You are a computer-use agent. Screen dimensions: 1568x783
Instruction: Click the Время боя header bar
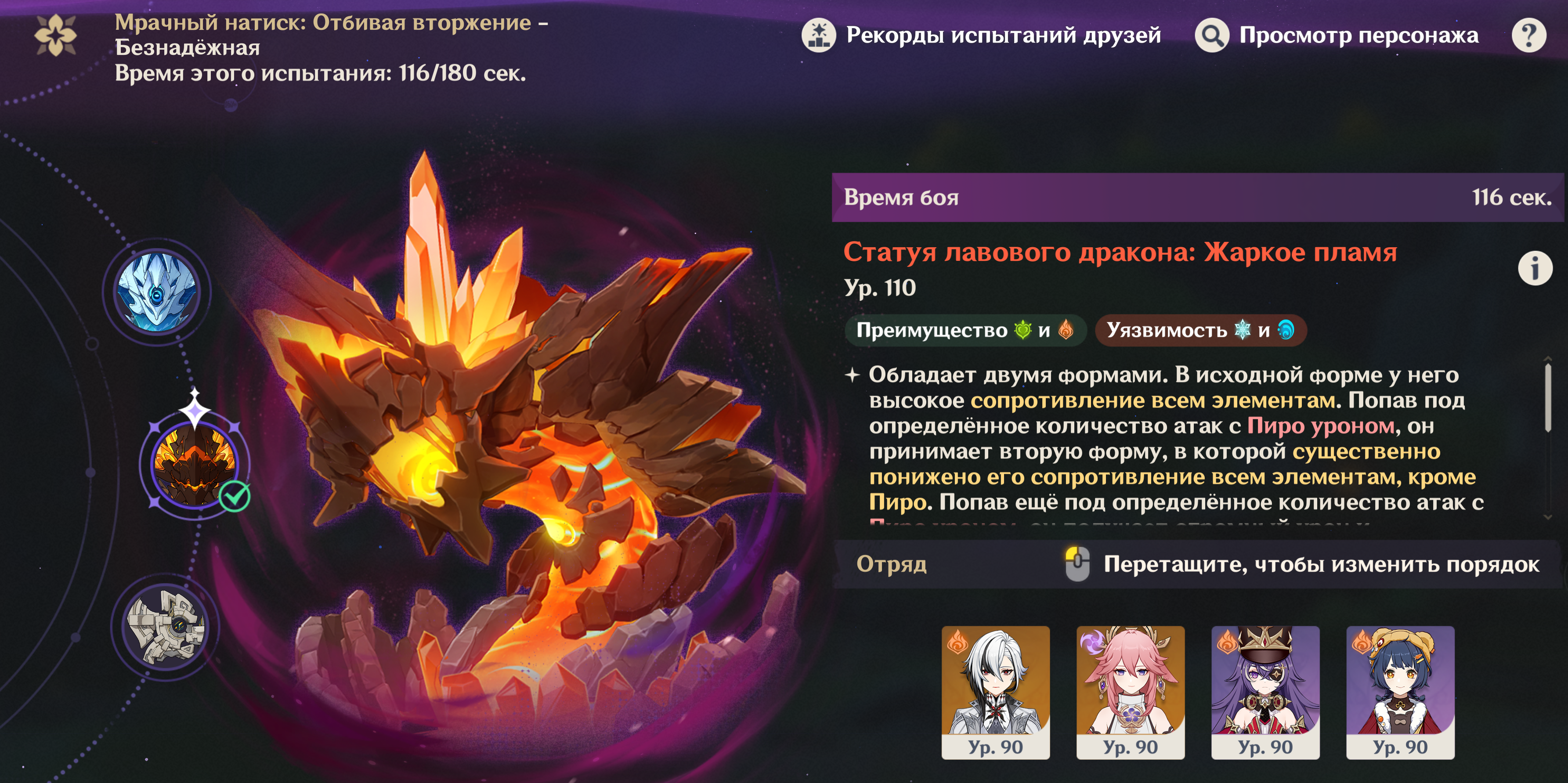1197,197
